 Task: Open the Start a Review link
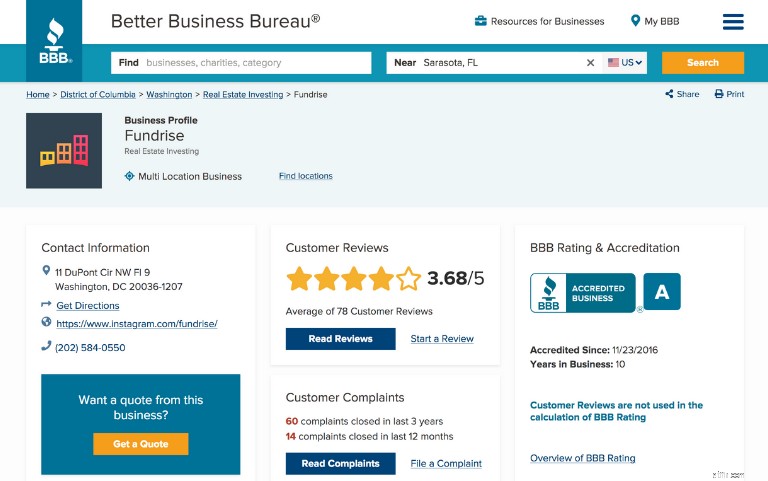[442, 339]
